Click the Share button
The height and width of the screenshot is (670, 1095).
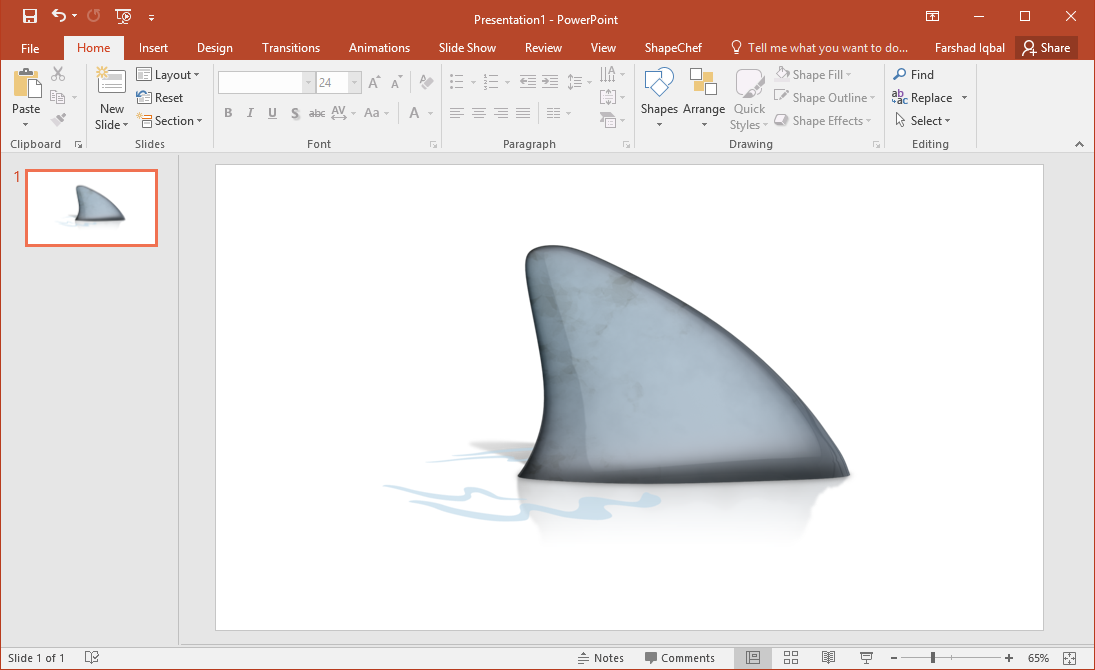(x=1046, y=48)
